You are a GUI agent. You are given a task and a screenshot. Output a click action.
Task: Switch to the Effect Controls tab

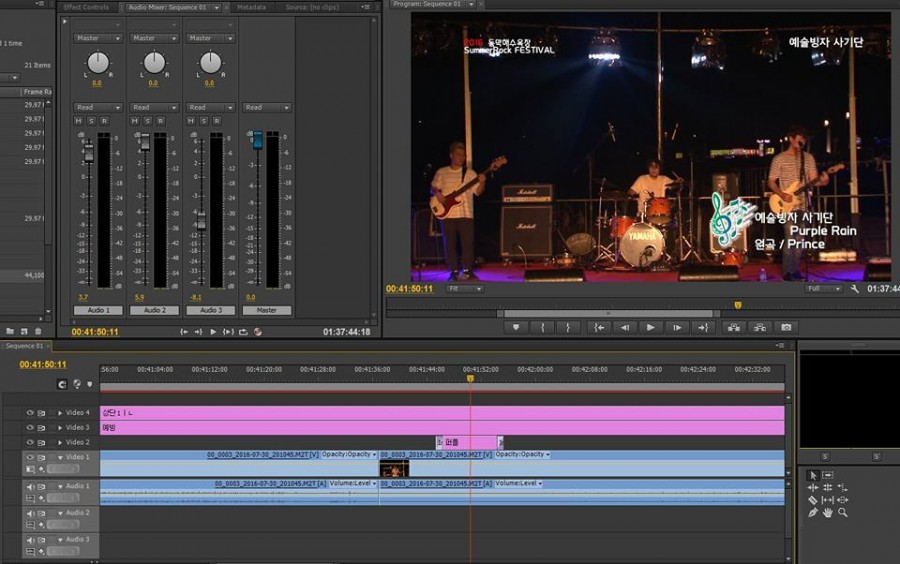[x=86, y=7]
